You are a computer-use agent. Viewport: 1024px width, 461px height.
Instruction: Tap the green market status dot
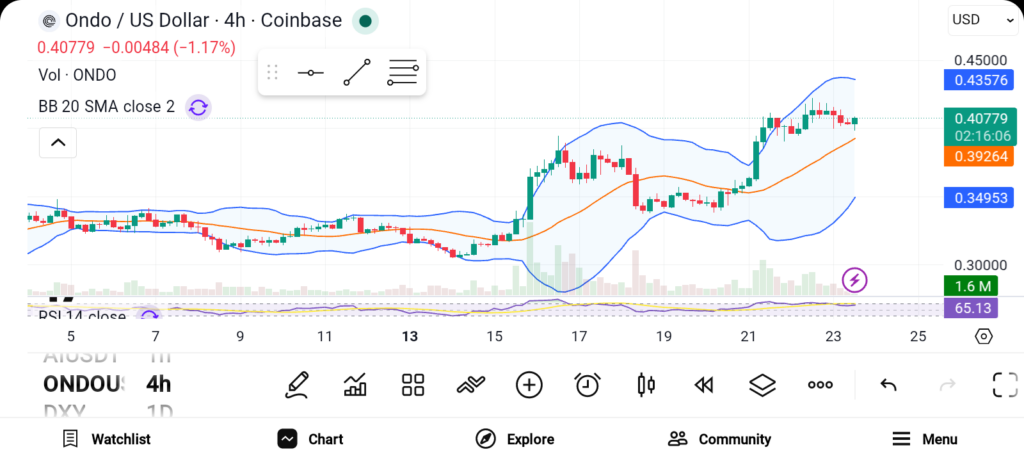pos(365,21)
